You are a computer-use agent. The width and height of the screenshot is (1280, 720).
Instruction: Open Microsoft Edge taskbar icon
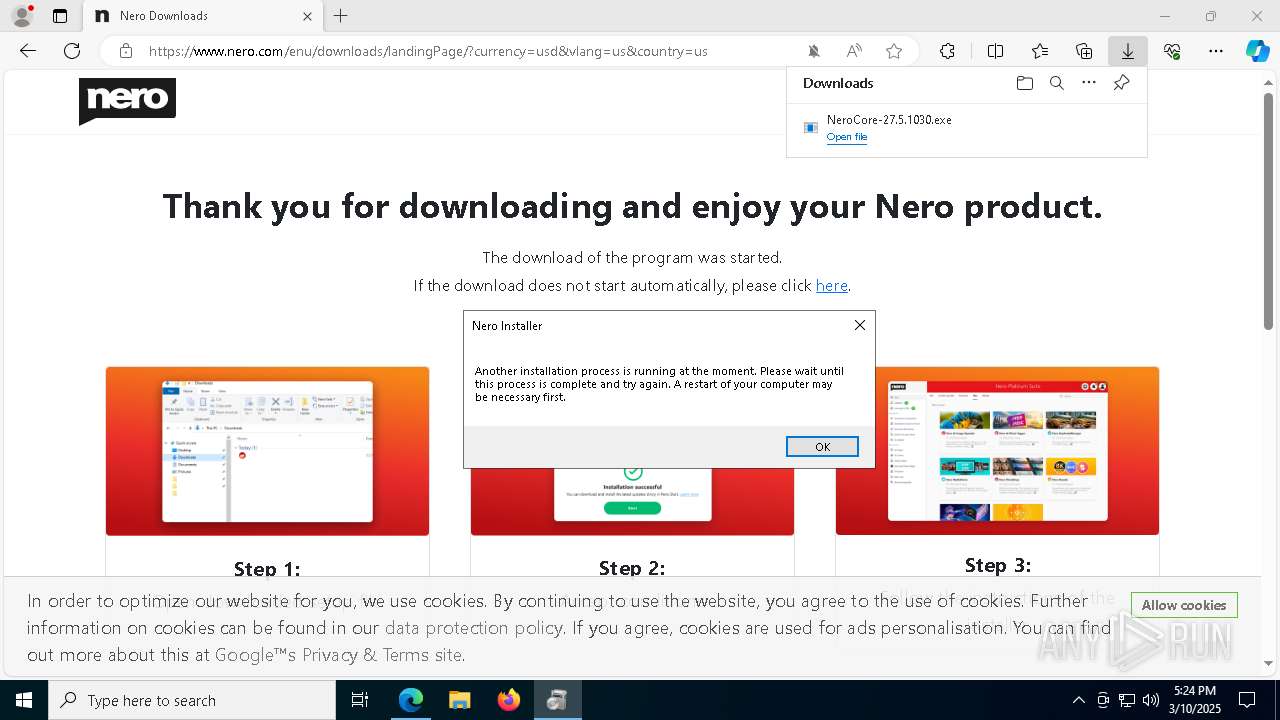point(411,700)
